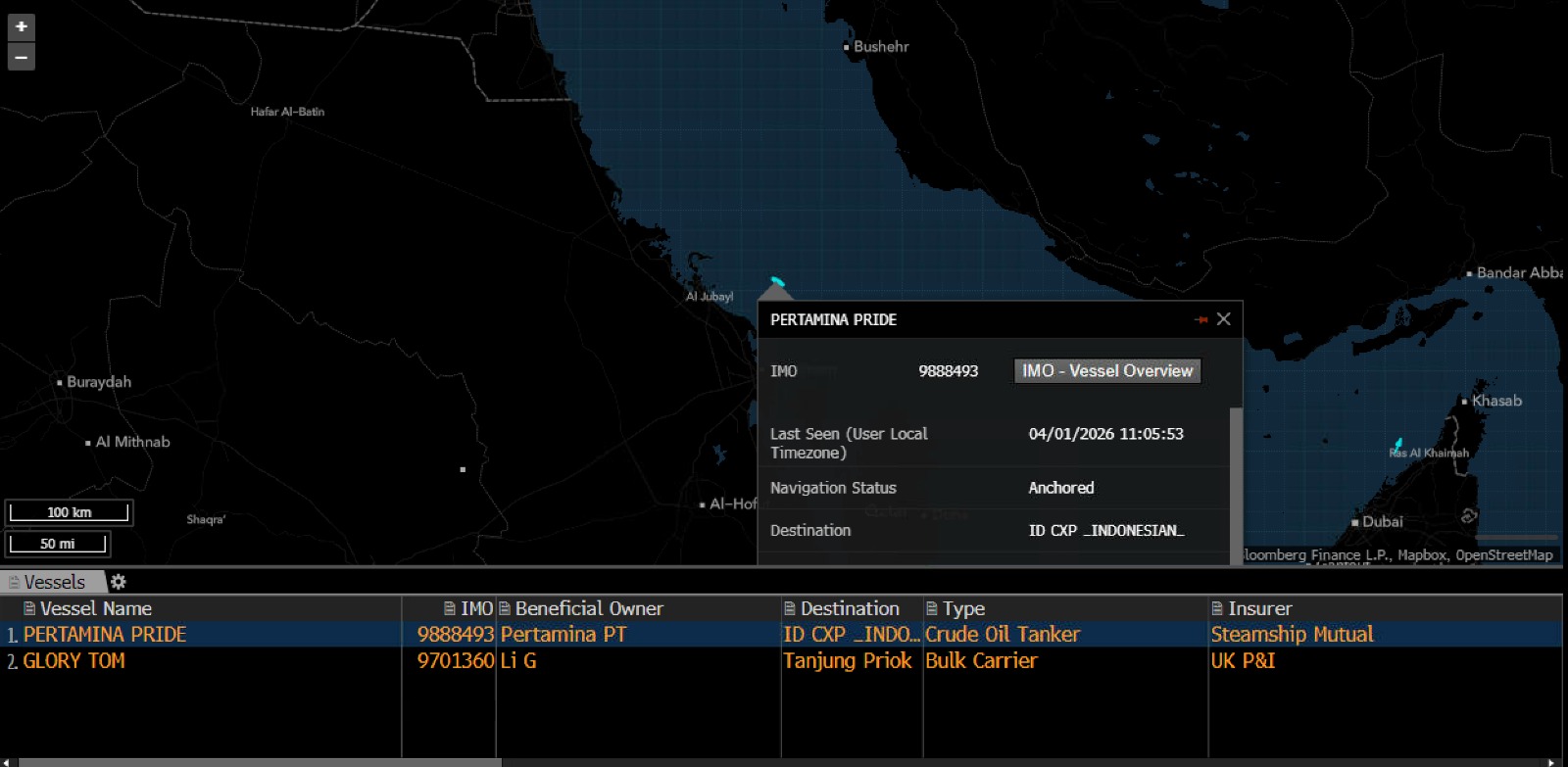Click the table horizontal scrollbar
The image size is (1568, 767).
tap(260, 761)
